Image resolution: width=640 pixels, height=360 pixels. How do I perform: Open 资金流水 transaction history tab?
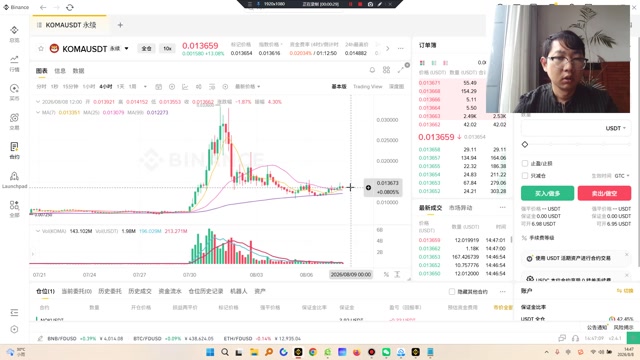pos(170,291)
